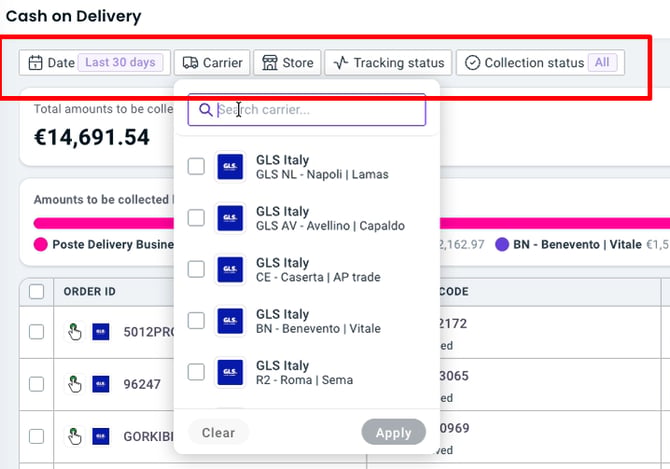The width and height of the screenshot is (670, 469).
Task: Click the 'Last 30 days' date badge
Action: point(120,62)
